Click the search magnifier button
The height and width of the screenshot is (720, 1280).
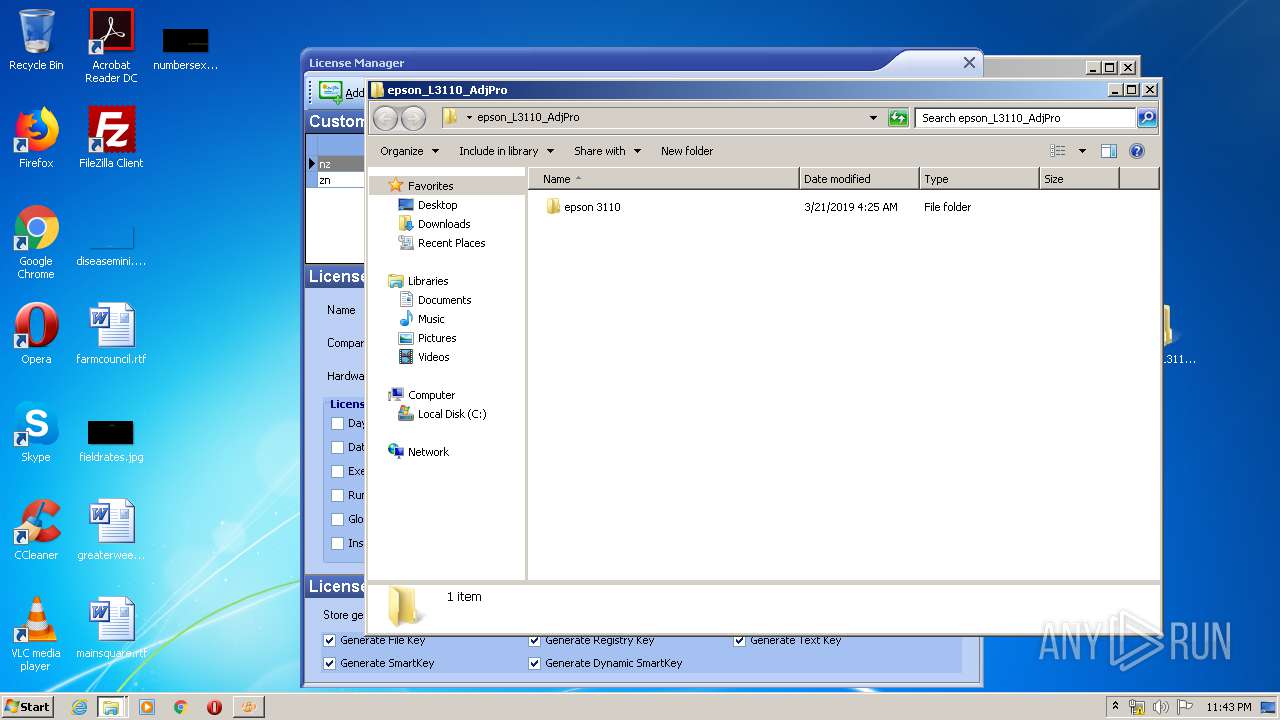point(1147,118)
